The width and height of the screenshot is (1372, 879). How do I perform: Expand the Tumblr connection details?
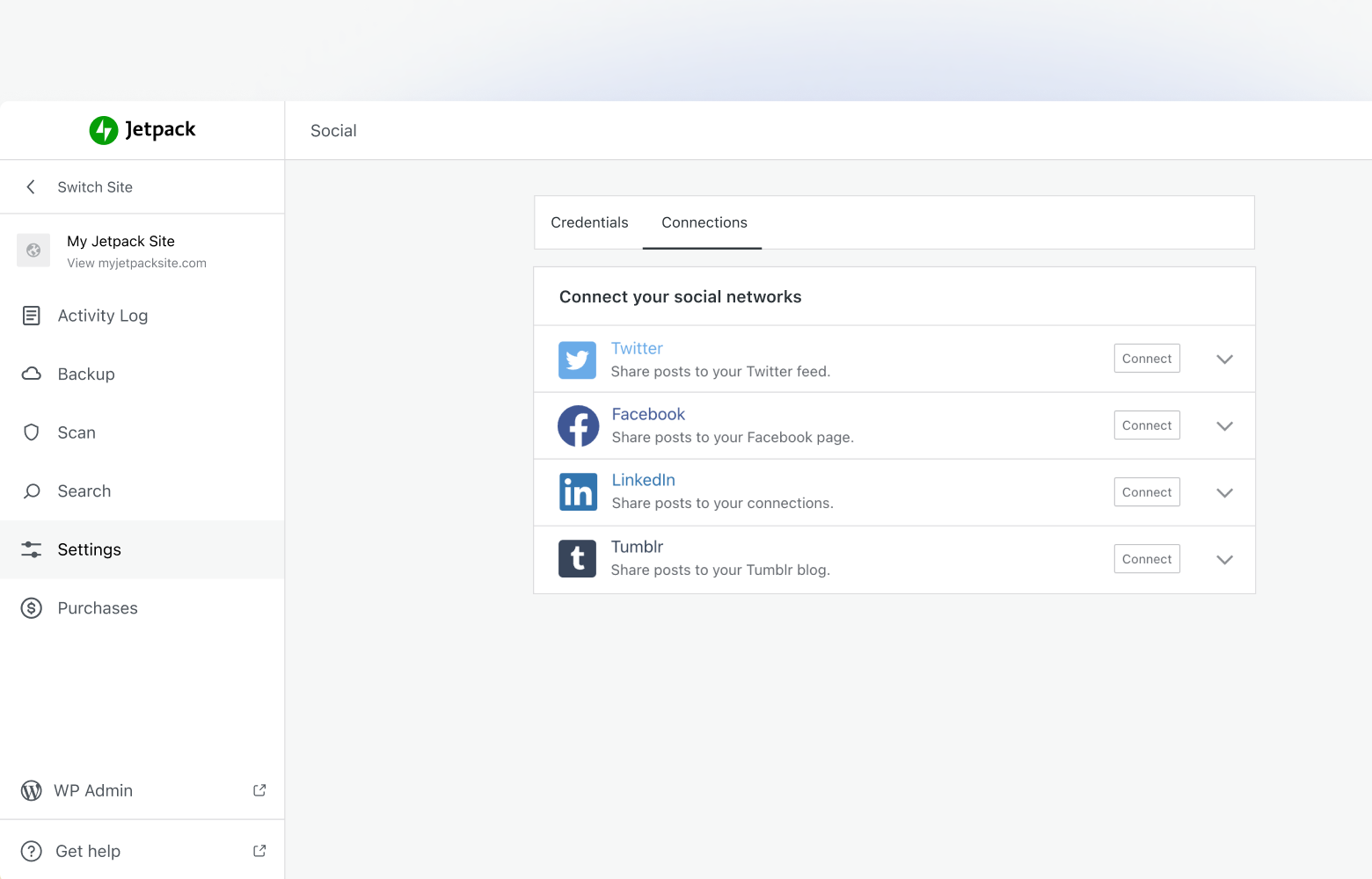(x=1224, y=559)
